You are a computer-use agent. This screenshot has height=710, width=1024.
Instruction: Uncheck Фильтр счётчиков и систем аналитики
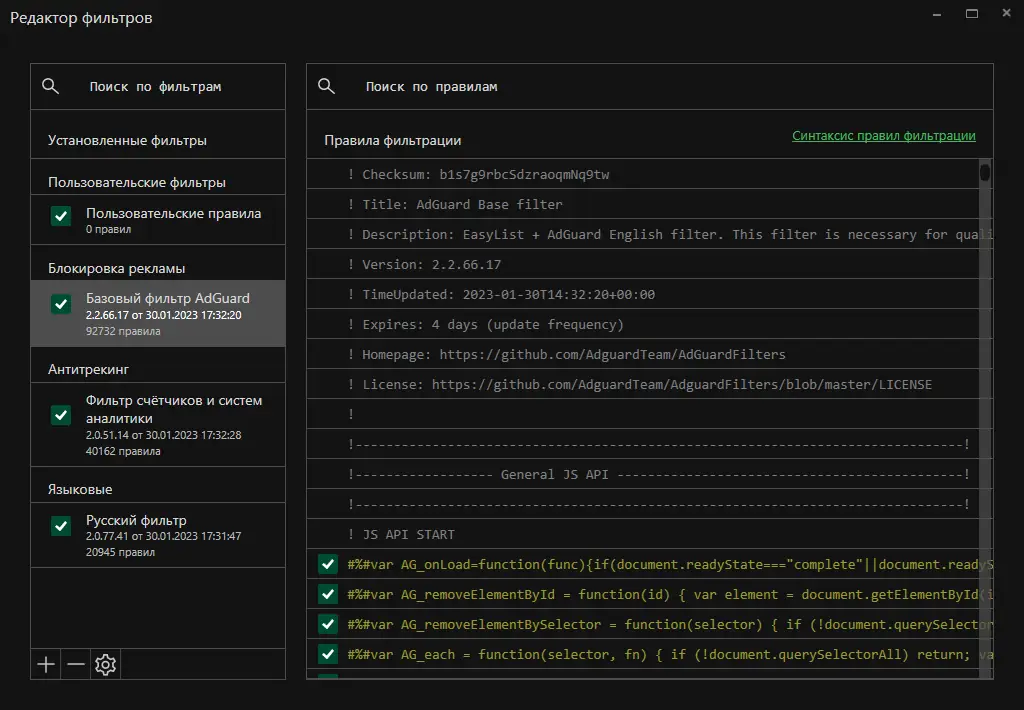coord(61,414)
